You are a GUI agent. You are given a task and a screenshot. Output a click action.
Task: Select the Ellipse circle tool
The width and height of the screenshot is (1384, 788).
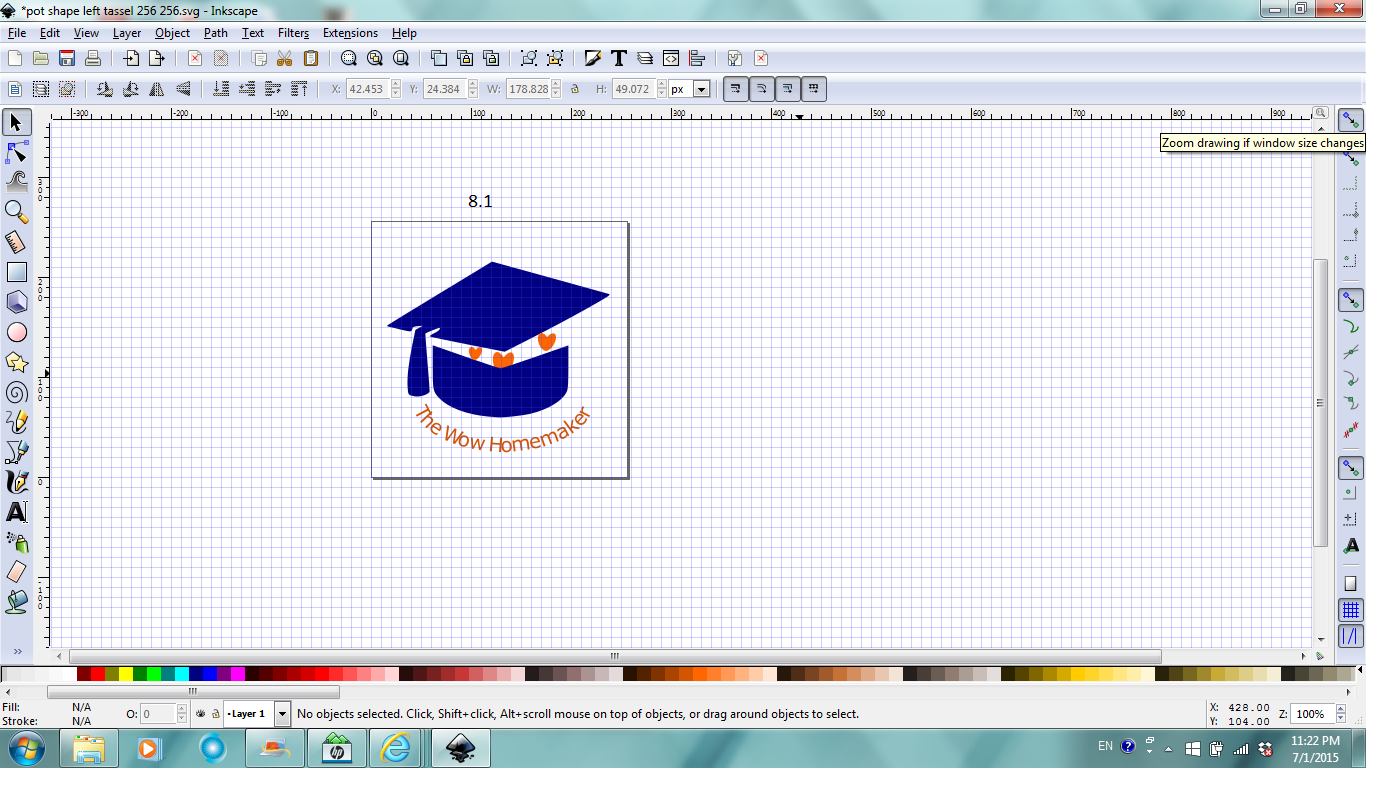17,332
